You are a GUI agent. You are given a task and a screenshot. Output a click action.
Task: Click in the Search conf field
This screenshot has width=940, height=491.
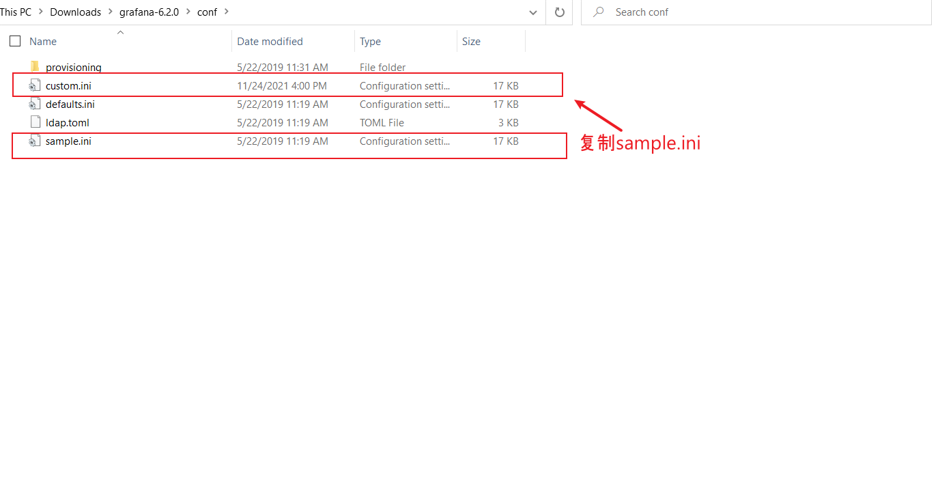[757, 12]
